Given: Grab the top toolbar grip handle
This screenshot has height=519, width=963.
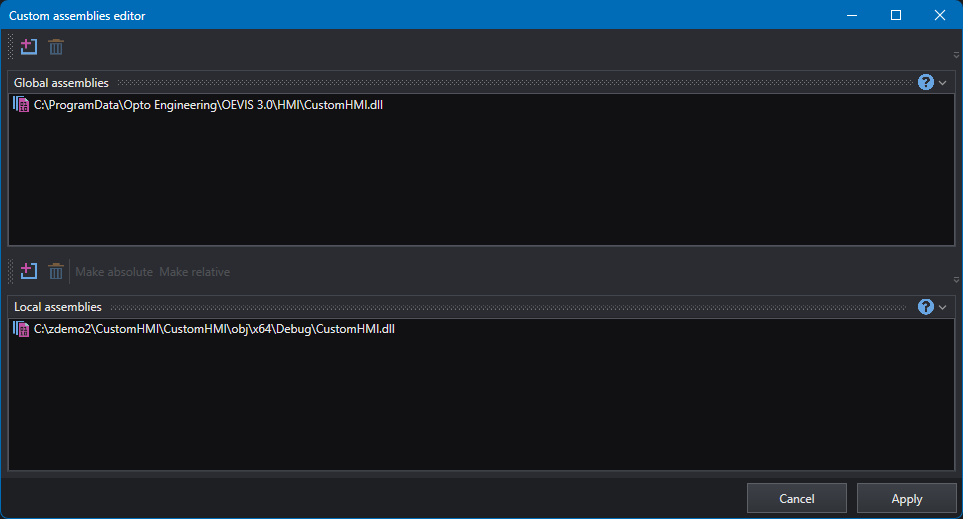Looking at the screenshot, I should tap(10, 47).
